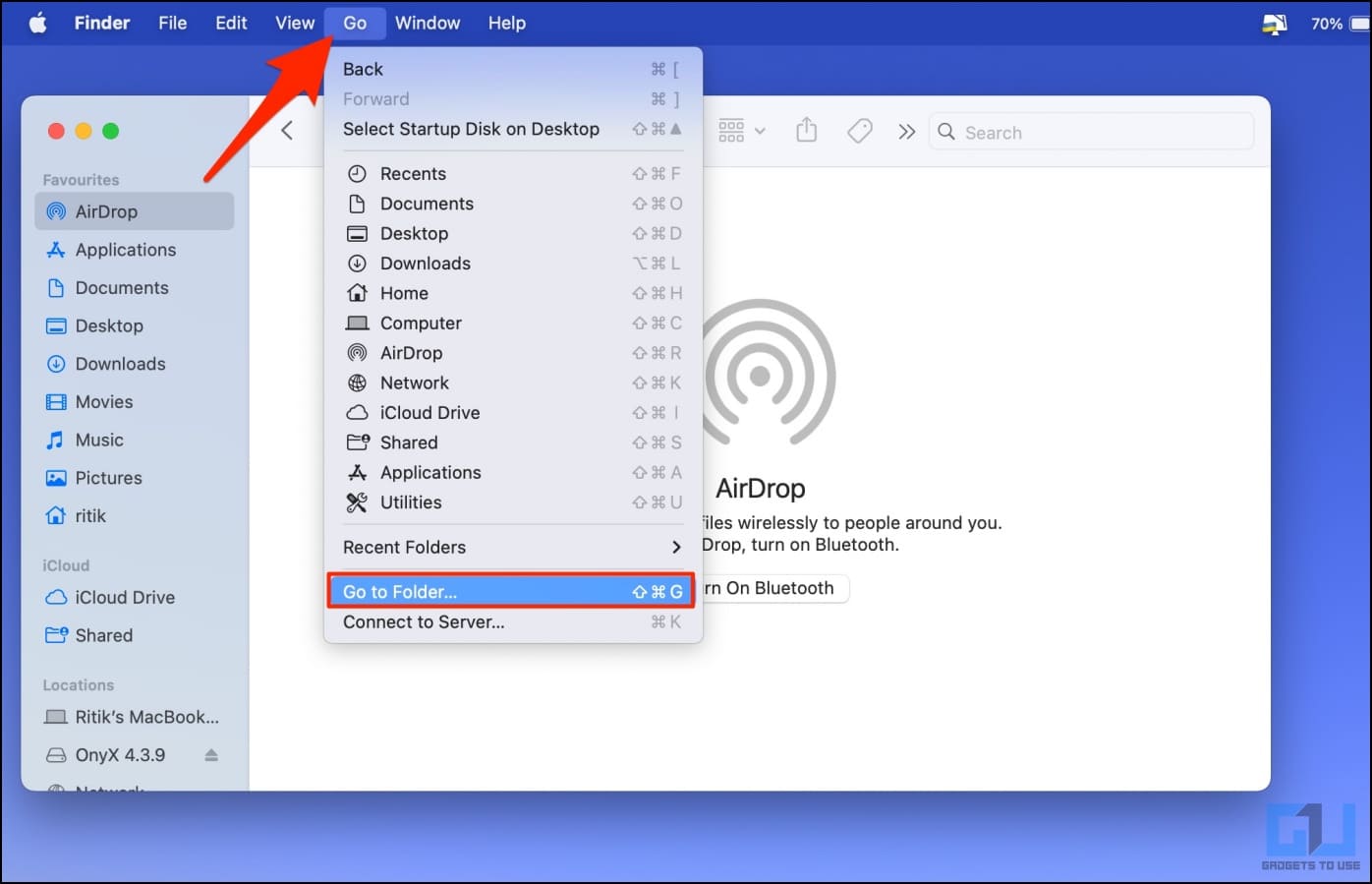Open Shared from the Go menu
This screenshot has height=884, width=1372.
tap(512, 443)
